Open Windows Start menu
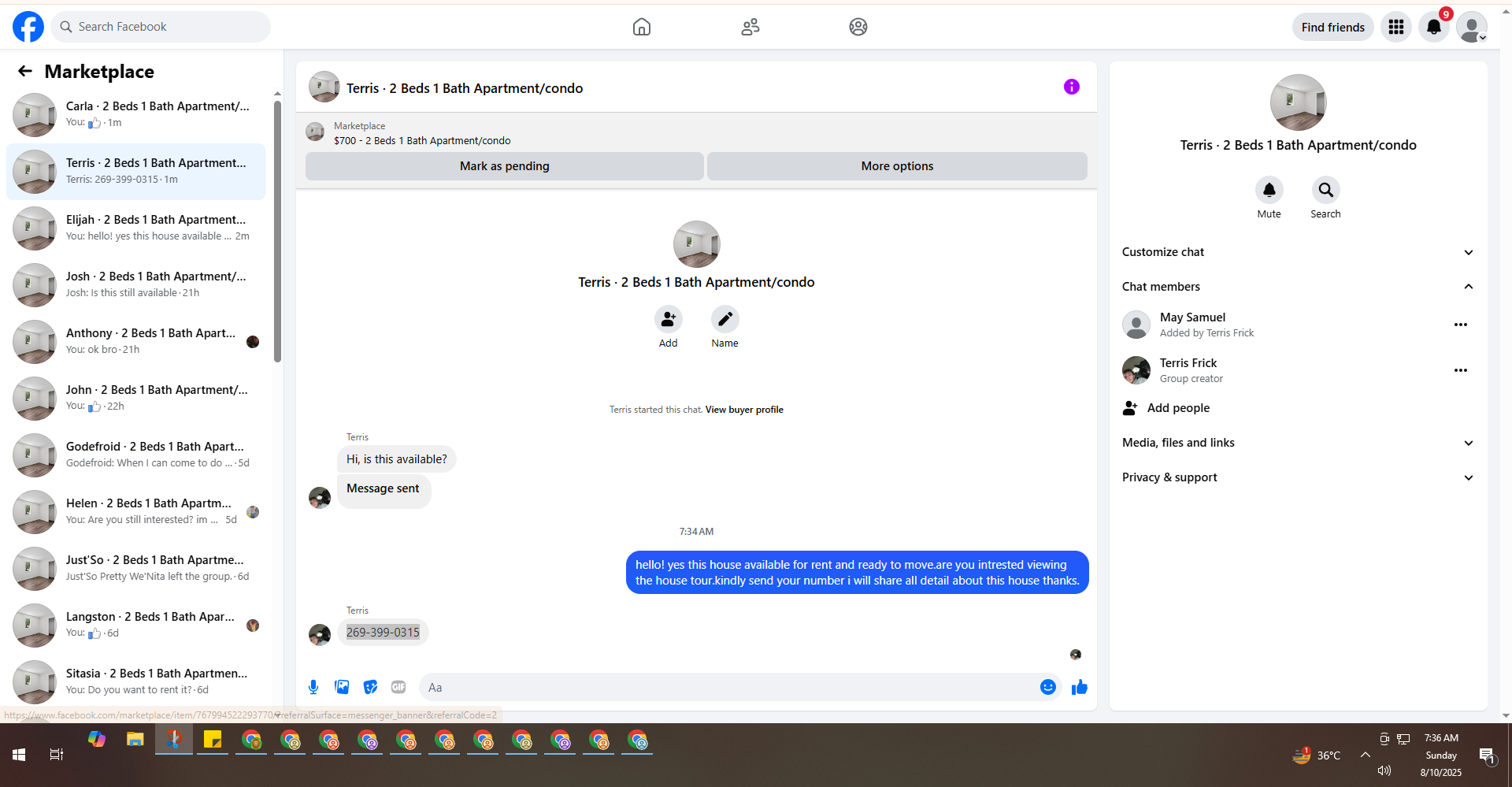The width and height of the screenshot is (1512, 787). pos(19,755)
